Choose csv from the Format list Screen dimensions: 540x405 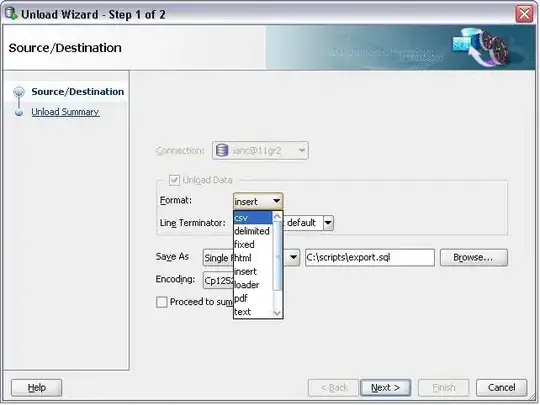pos(253,218)
